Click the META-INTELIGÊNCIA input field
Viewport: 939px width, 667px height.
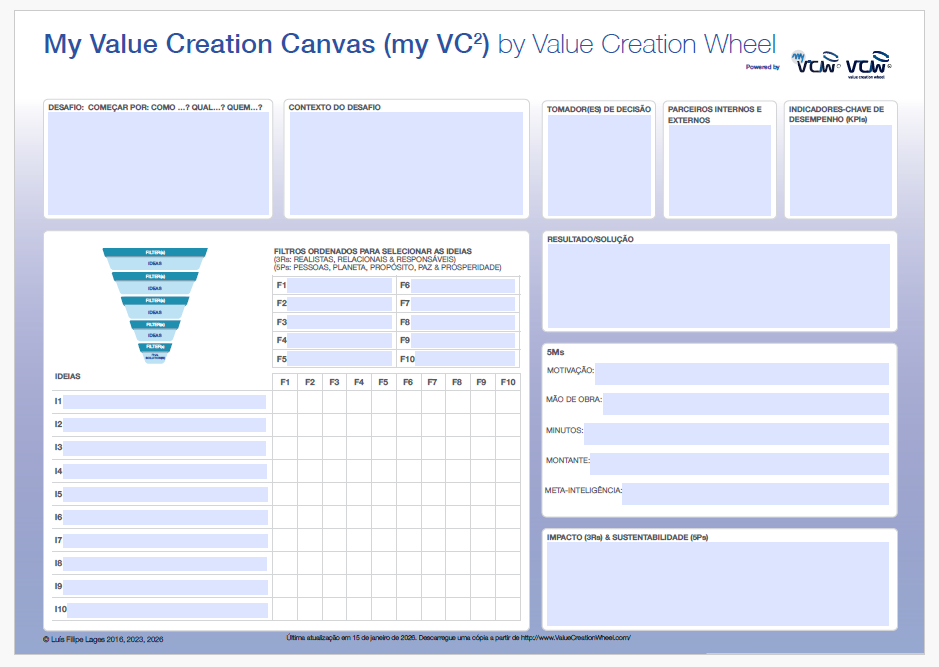pos(755,494)
